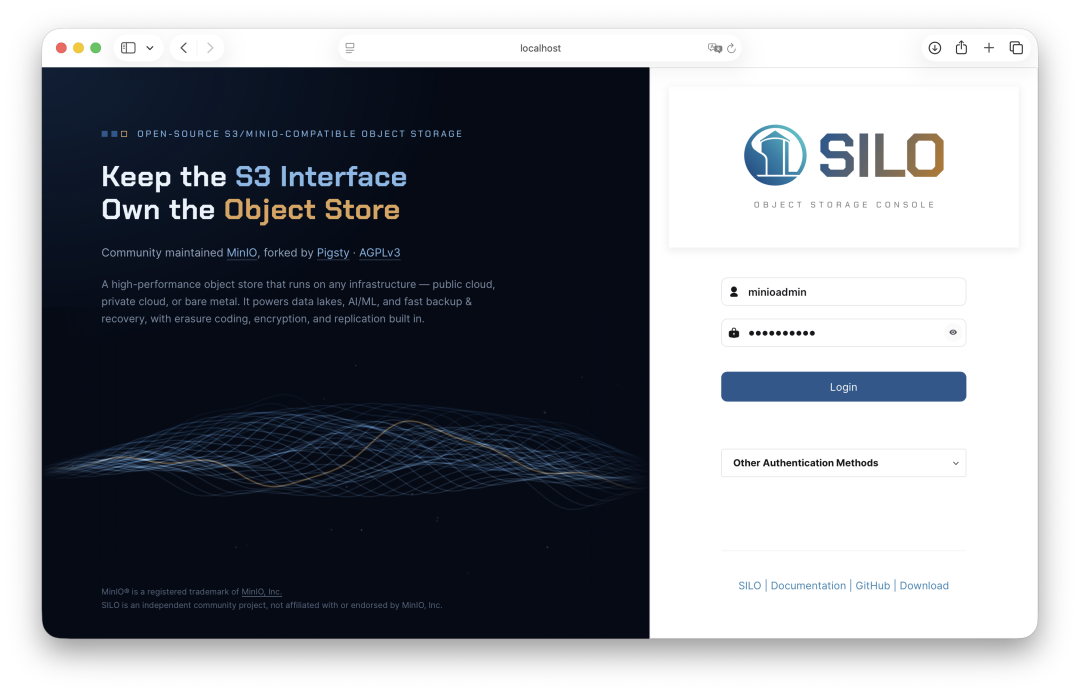Viewport: 1080px width, 694px height.
Task: Focus the username field with minioadmin
Action: (x=844, y=292)
